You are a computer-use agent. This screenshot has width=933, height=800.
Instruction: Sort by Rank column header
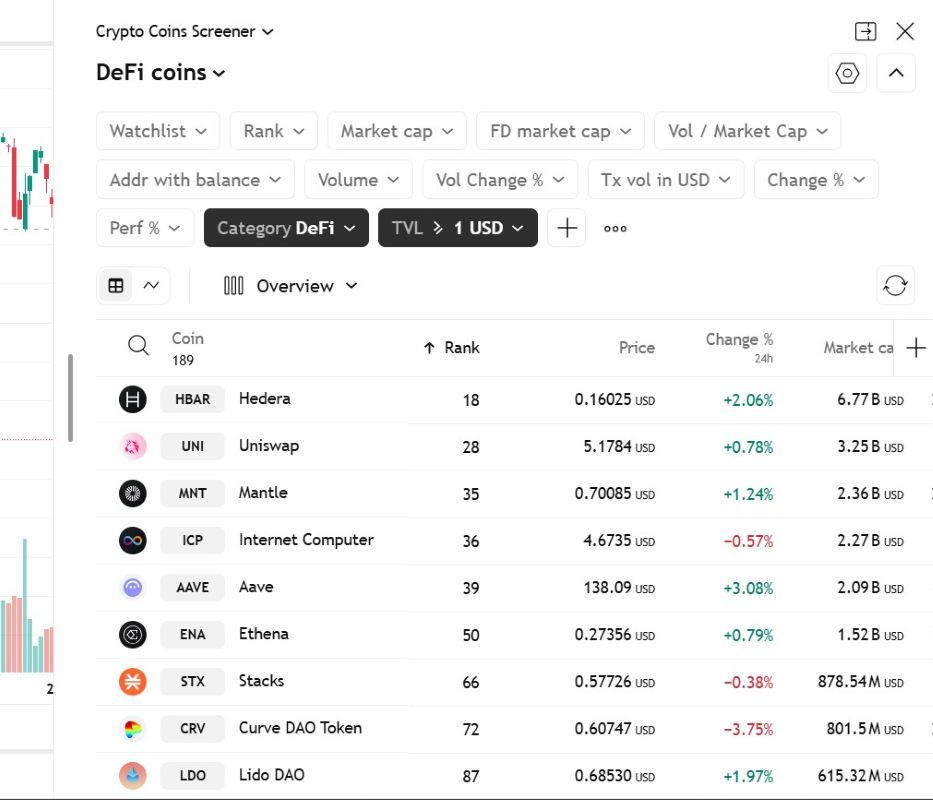point(452,348)
